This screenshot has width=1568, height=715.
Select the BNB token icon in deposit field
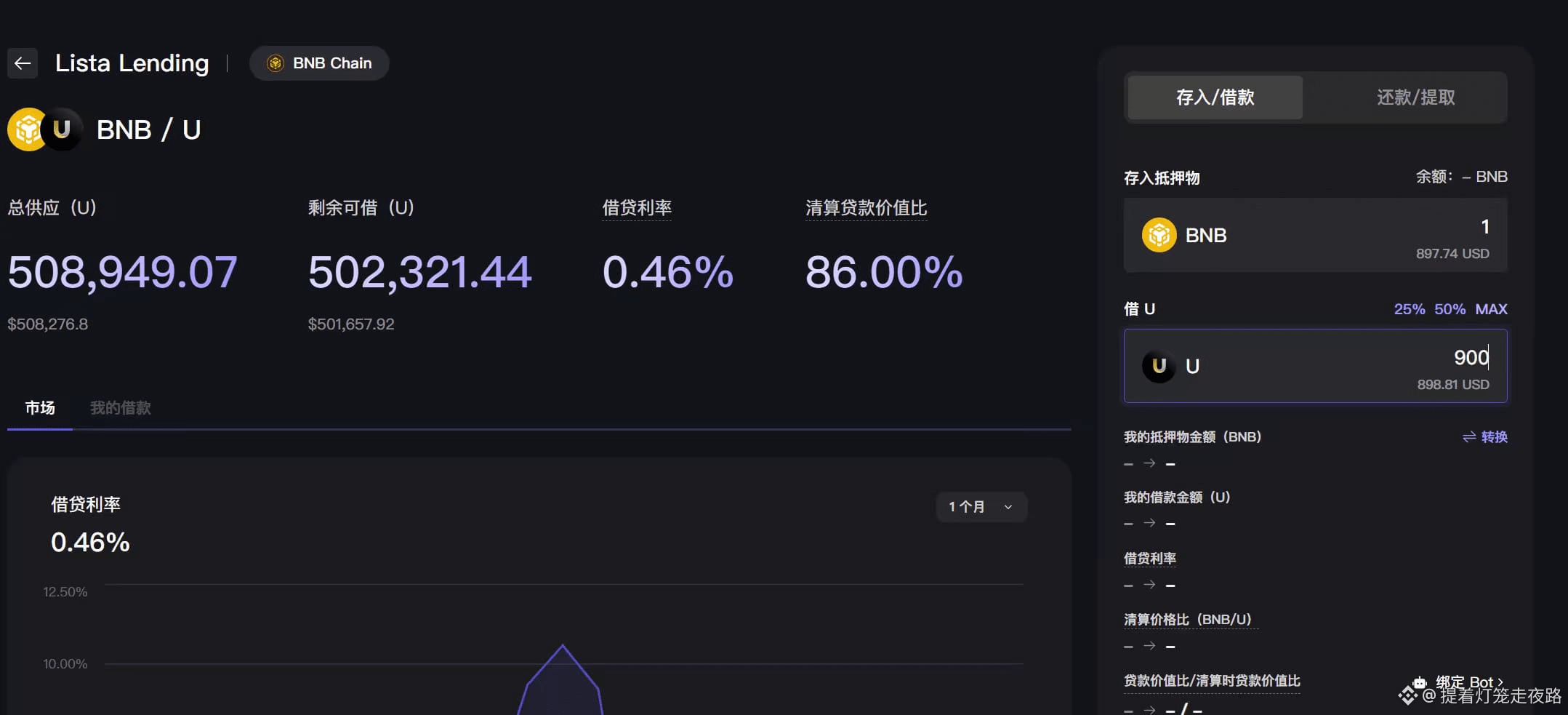click(x=1160, y=234)
